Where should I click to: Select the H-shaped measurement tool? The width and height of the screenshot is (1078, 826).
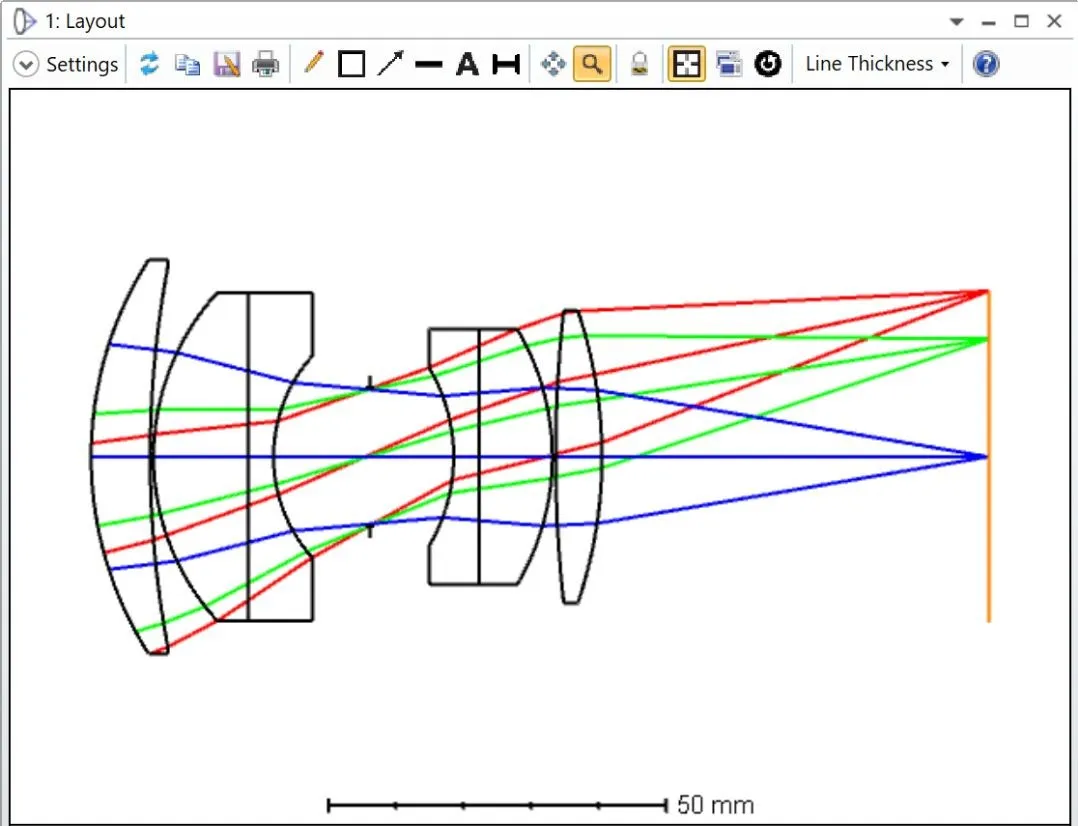(506, 65)
